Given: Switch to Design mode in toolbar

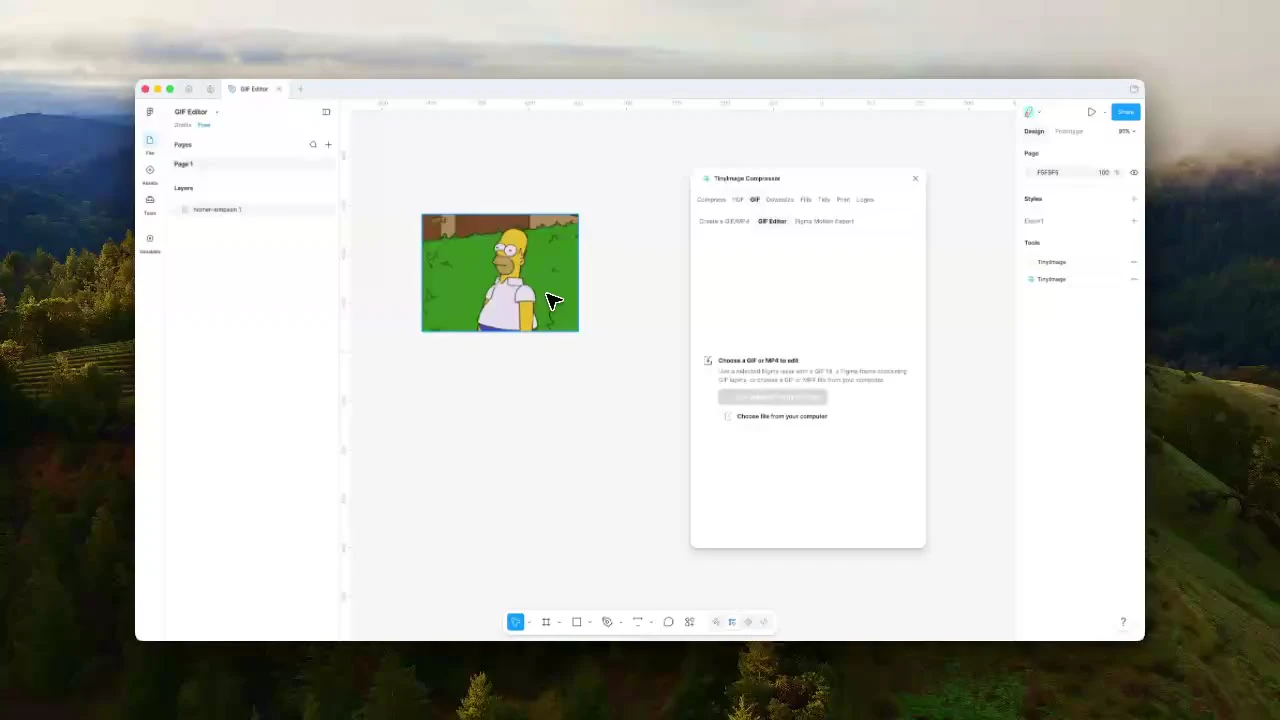Looking at the screenshot, I should click(x=732, y=622).
